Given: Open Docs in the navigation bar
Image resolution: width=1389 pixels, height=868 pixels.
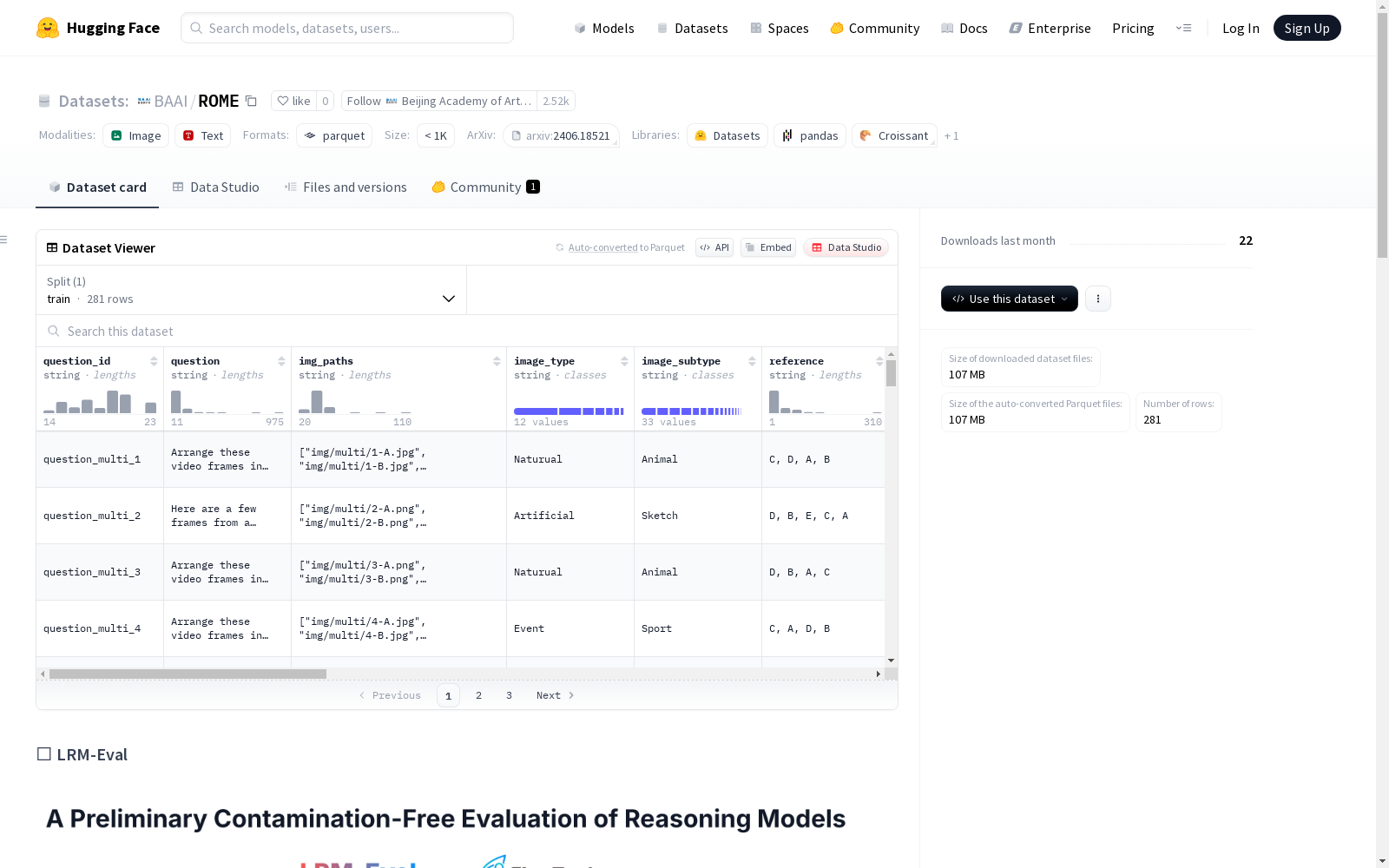Looking at the screenshot, I should 964,29.
